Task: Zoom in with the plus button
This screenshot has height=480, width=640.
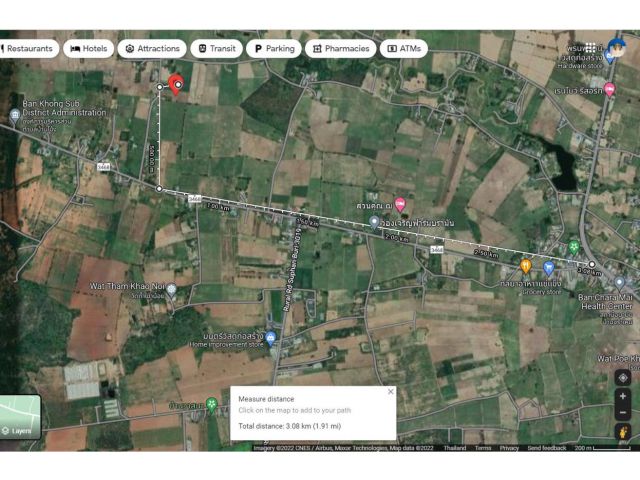Action: (x=622, y=397)
